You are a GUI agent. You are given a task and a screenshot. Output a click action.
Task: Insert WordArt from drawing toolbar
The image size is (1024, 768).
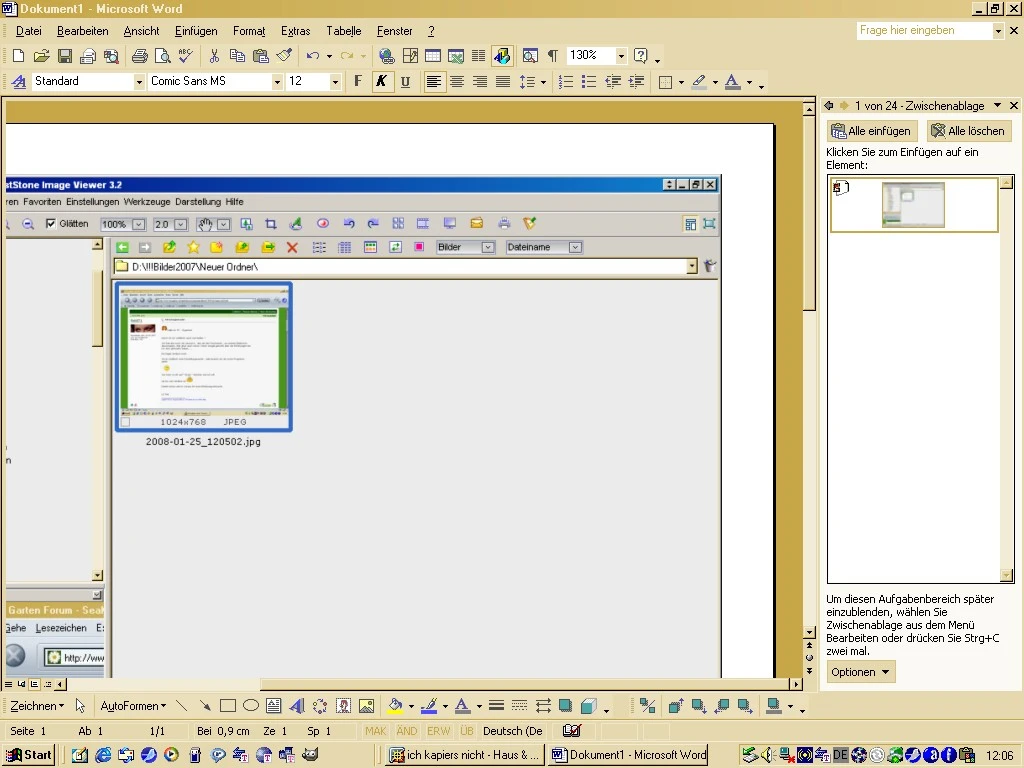pos(297,706)
